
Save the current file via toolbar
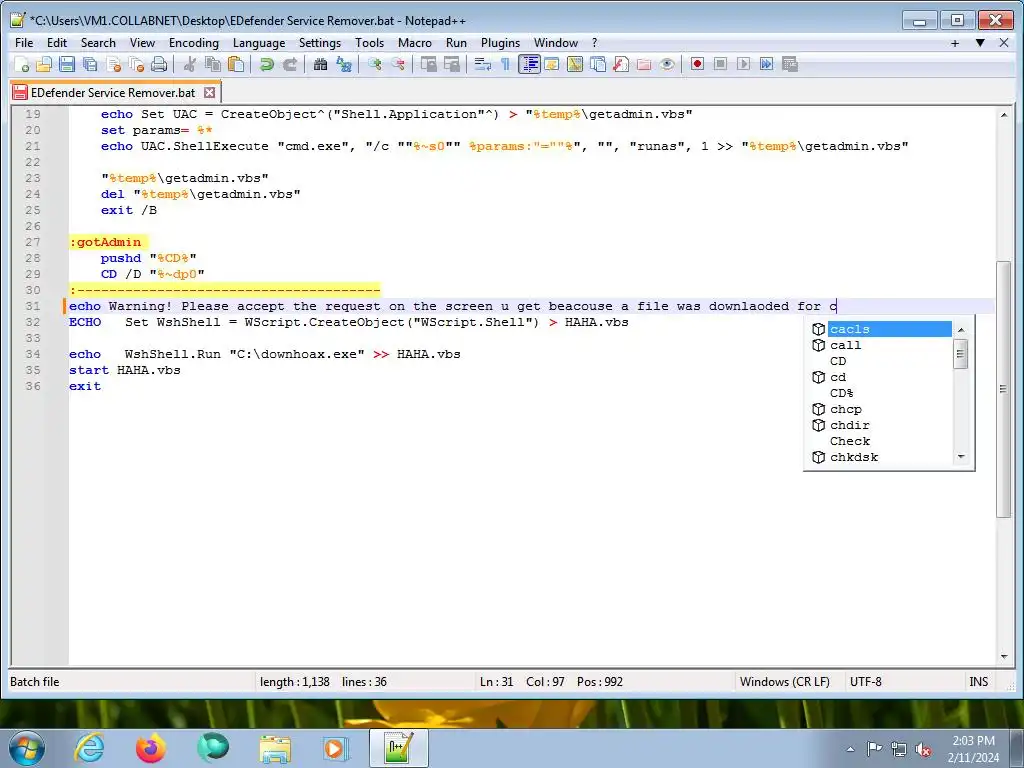67,64
